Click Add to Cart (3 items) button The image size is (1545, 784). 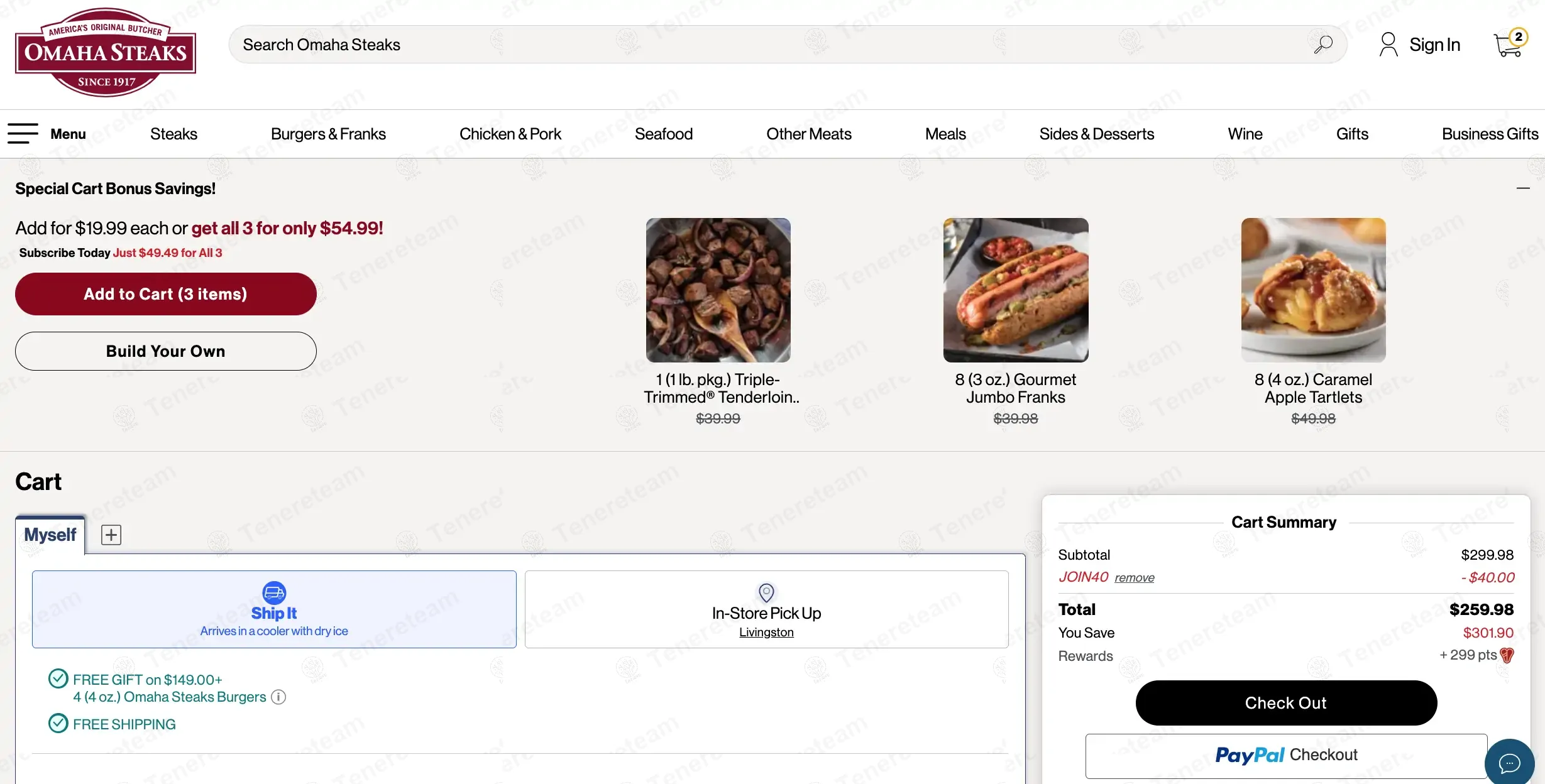[x=165, y=294]
